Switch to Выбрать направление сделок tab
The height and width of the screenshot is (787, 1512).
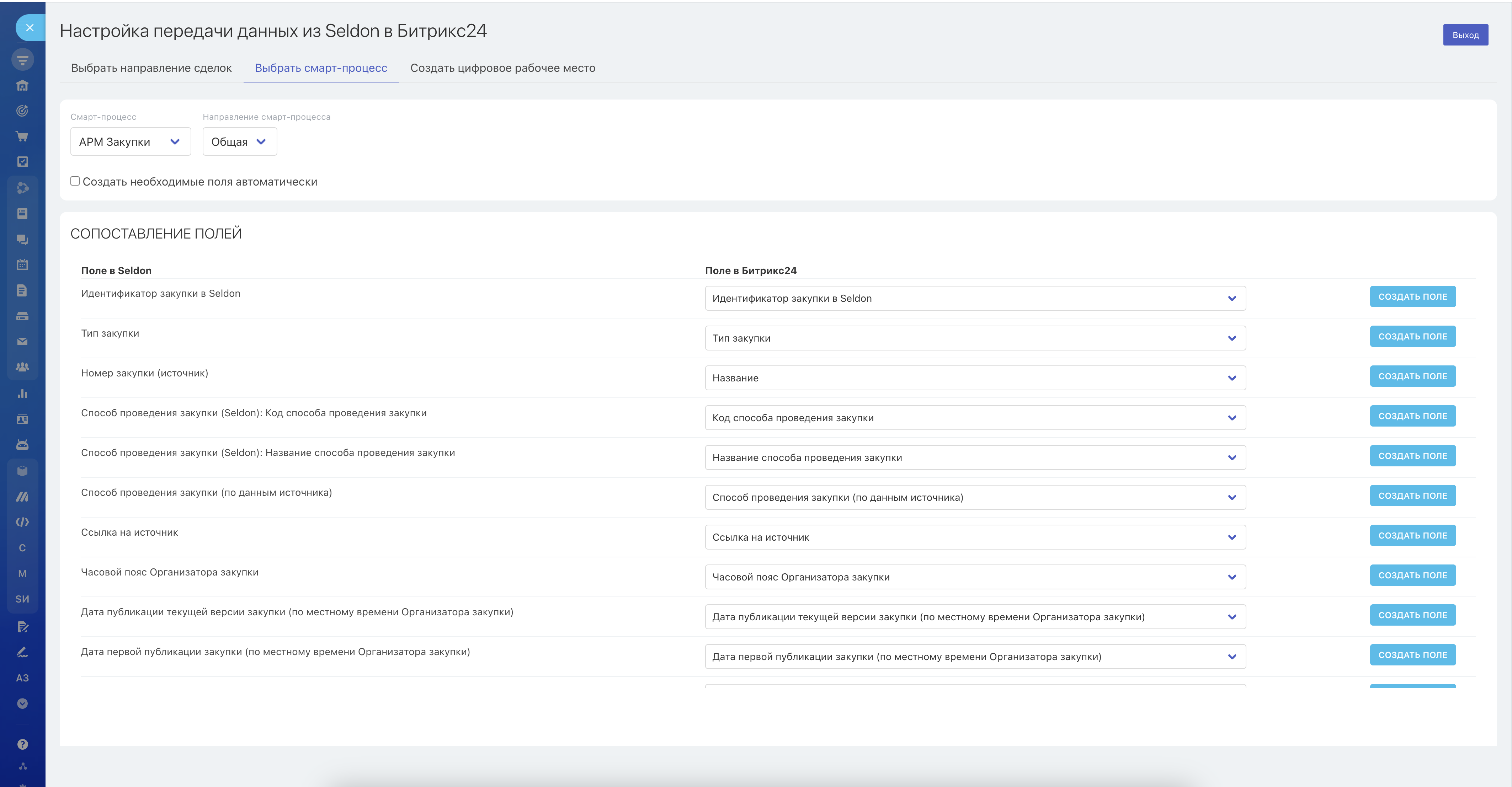151,68
